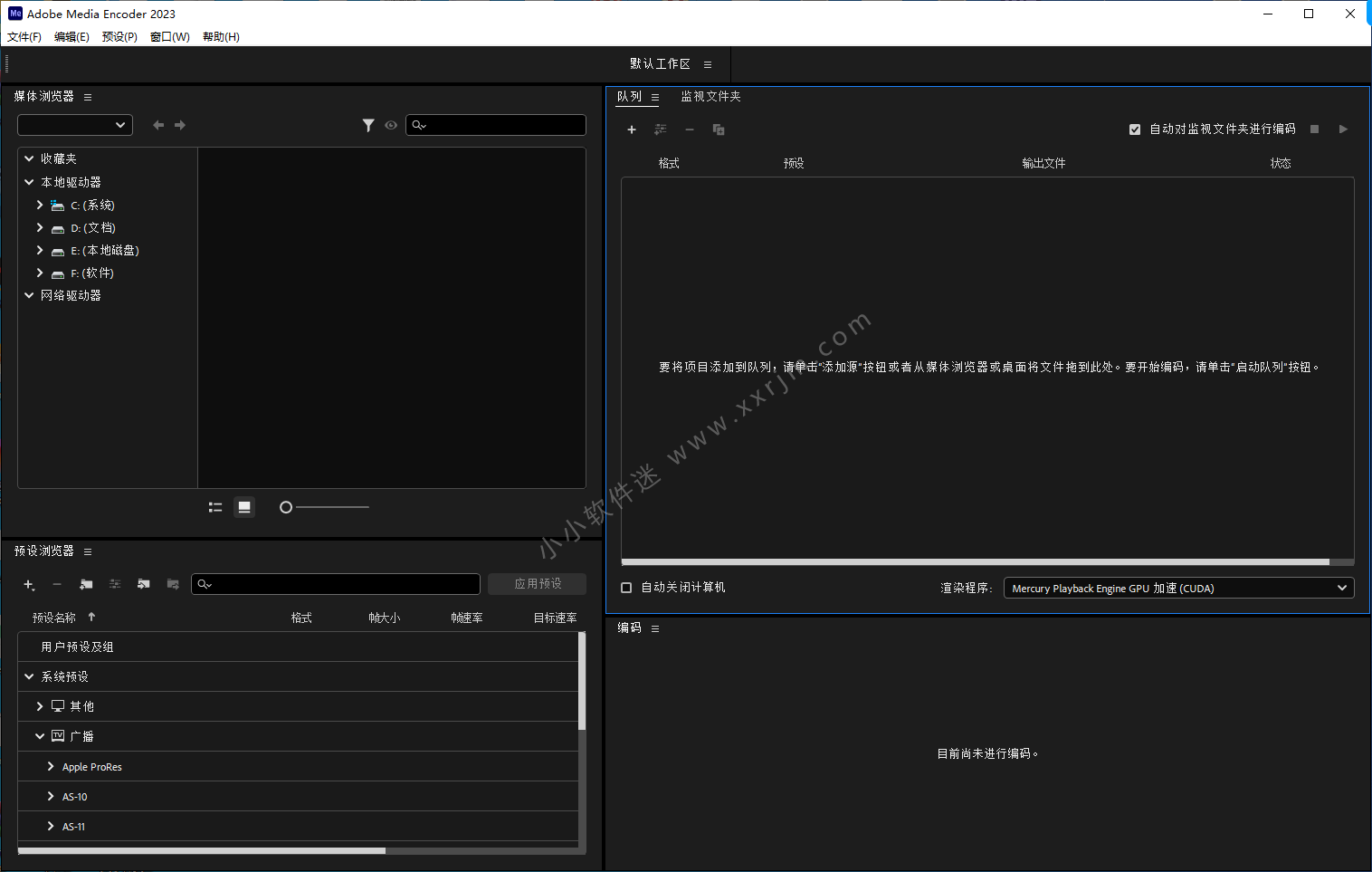The width and height of the screenshot is (1372, 872).
Task: Click the preset list vertical scrollbar
Action: click(x=582, y=682)
